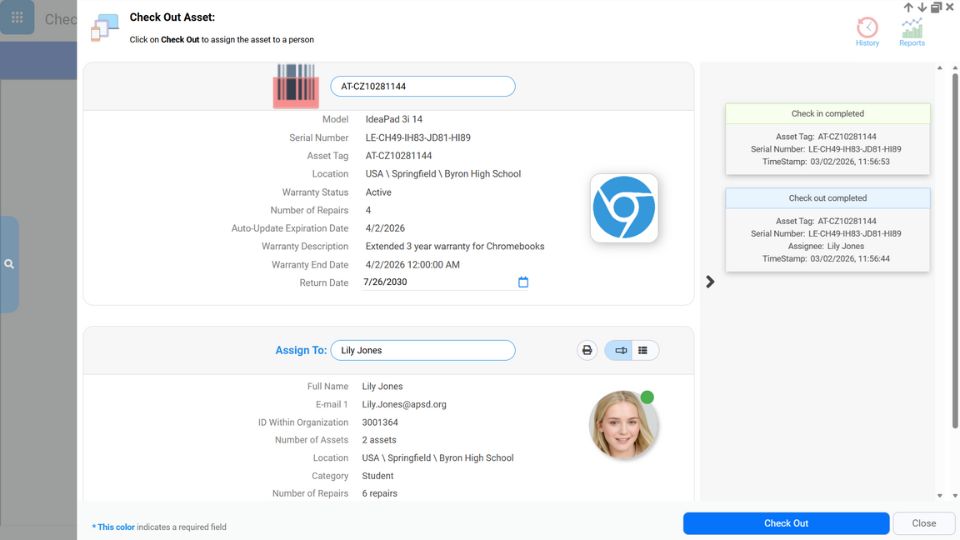Open the History panel
This screenshot has height=540, width=960.
(x=867, y=32)
